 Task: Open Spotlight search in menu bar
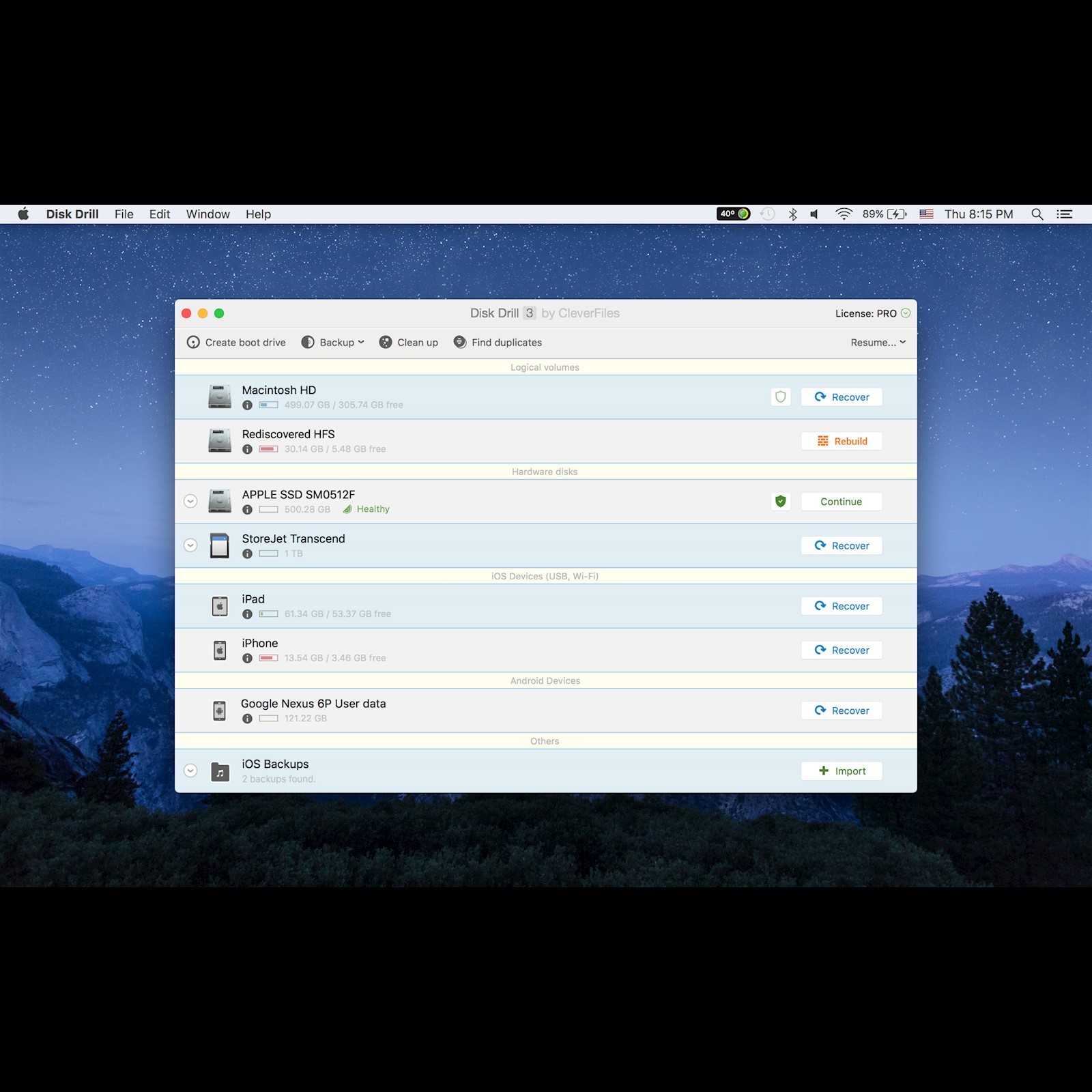pos(1037,214)
